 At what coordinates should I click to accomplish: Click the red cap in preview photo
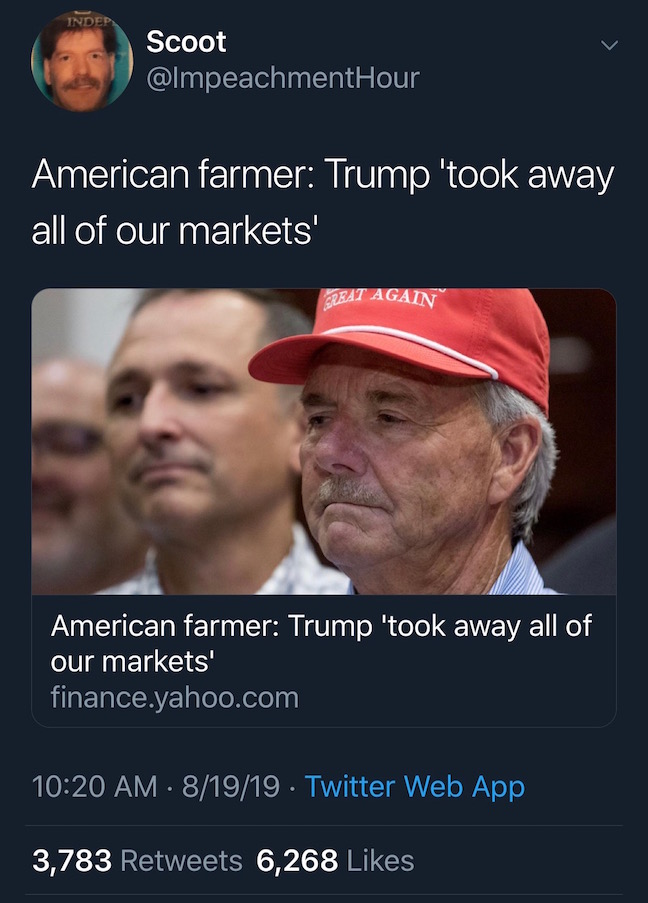[x=420, y=333]
